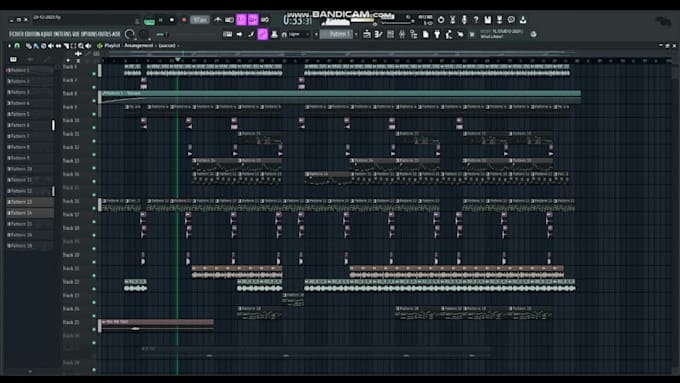Image resolution: width=680 pixels, height=383 pixels.
Task: Open the Mixer window icon
Action: point(402,34)
